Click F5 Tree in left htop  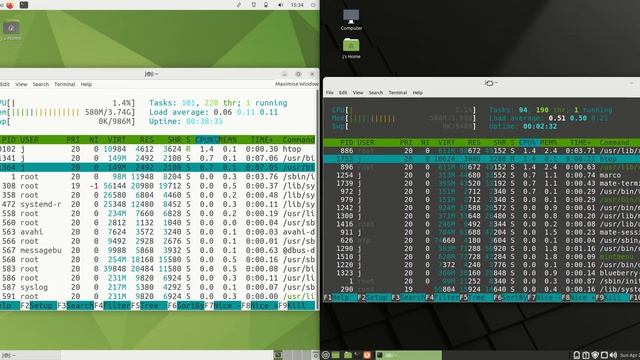[149, 305]
